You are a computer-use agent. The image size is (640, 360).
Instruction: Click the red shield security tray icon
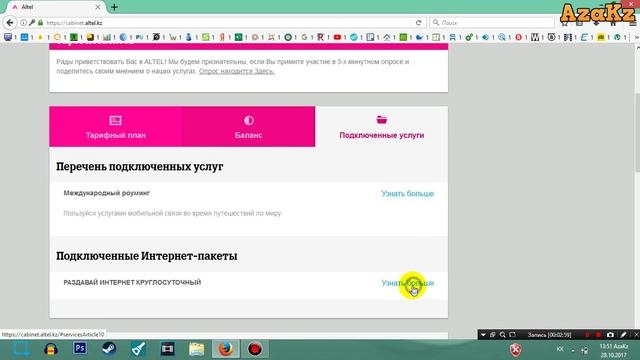click(516, 350)
